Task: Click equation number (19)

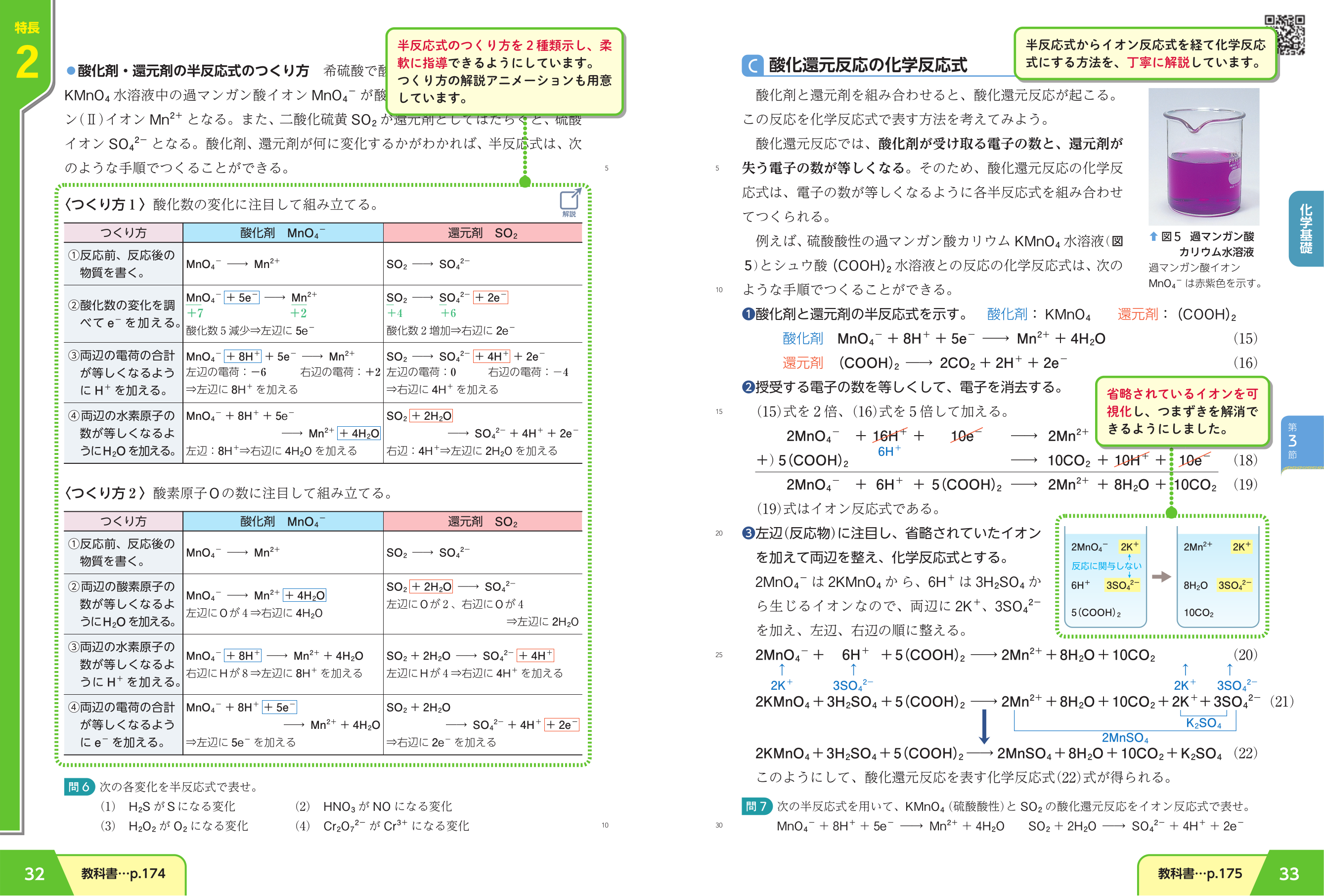Action: click(x=1245, y=485)
